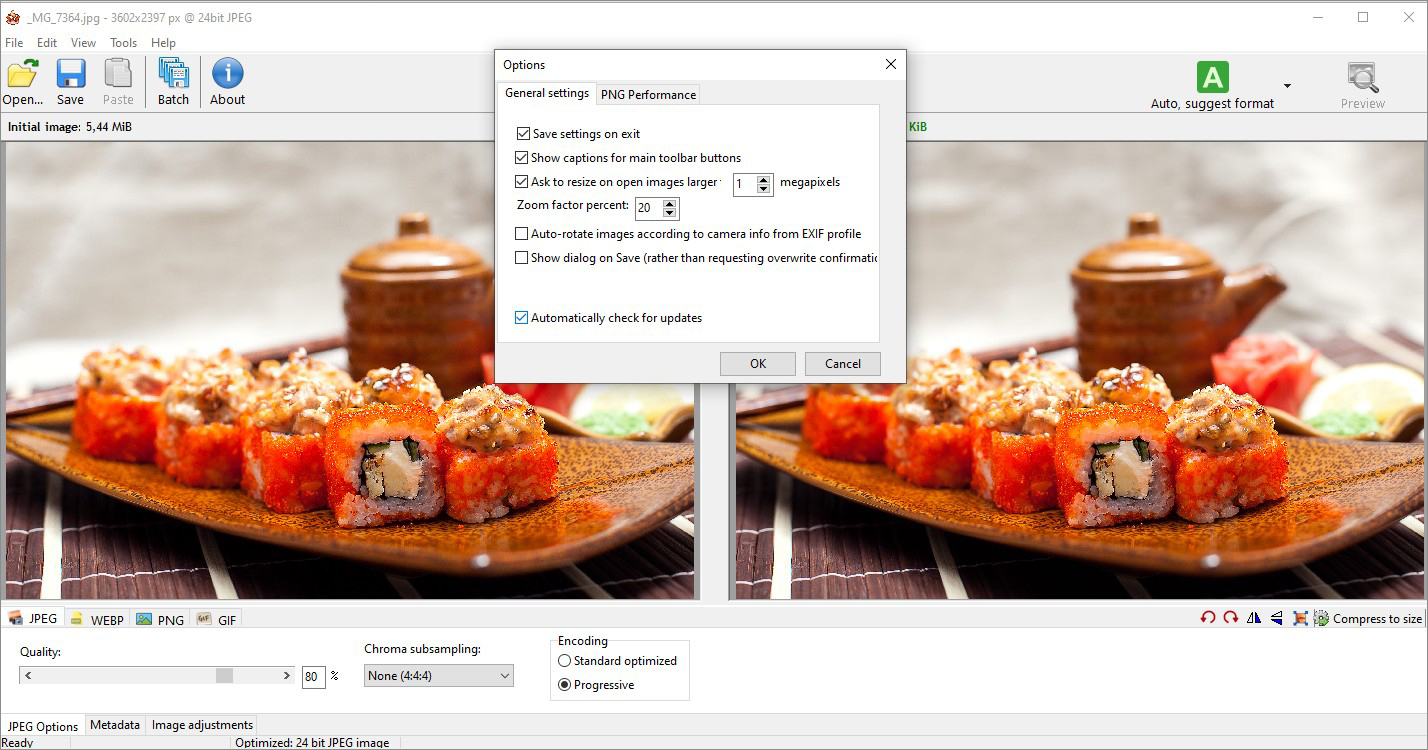The image size is (1428, 750).
Task: Expand the Chroma subsampling dropdown
Action: [x=439, y=676]
